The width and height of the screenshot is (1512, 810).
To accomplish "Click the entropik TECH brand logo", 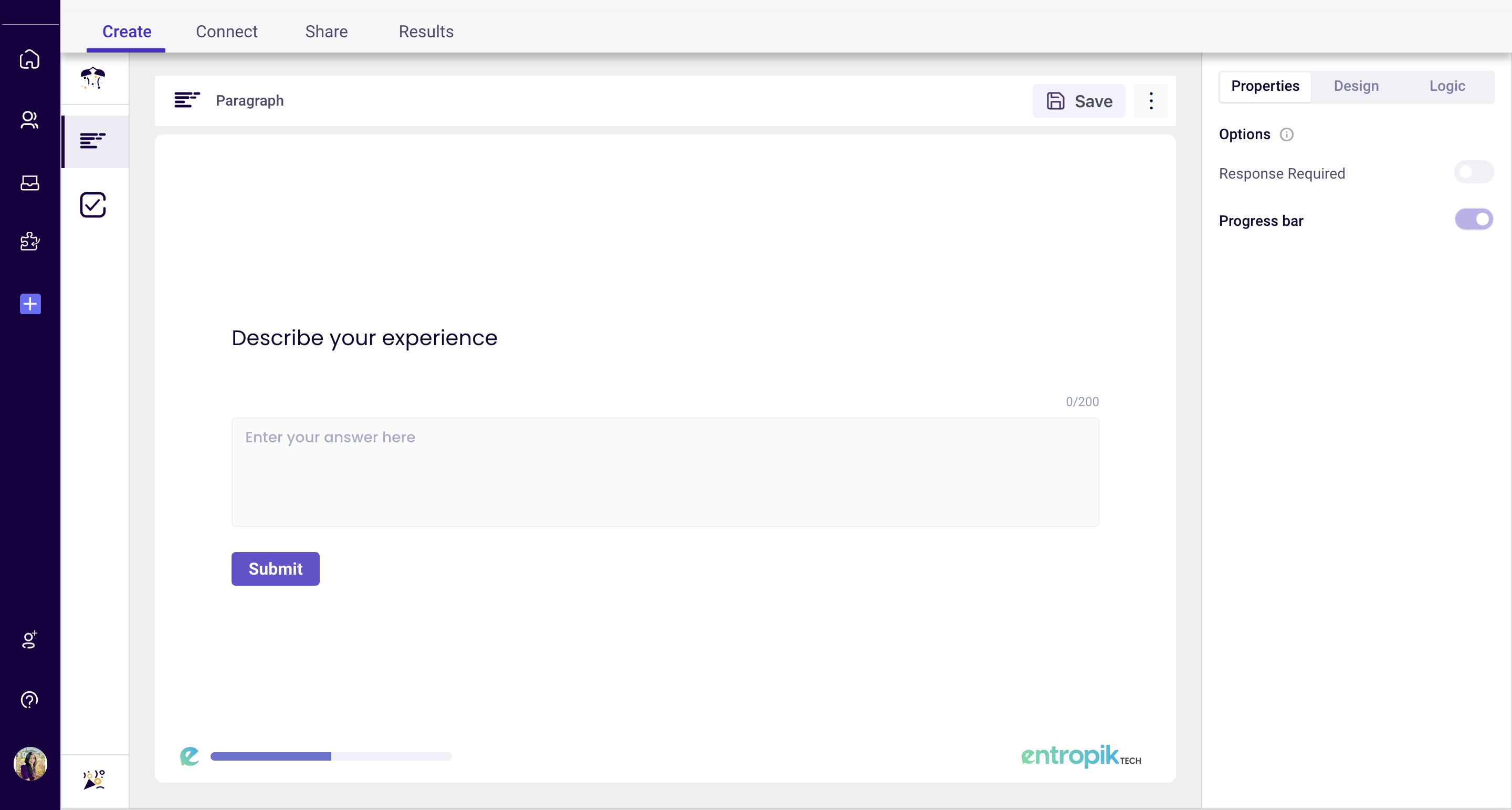I will pos(1081,756).
